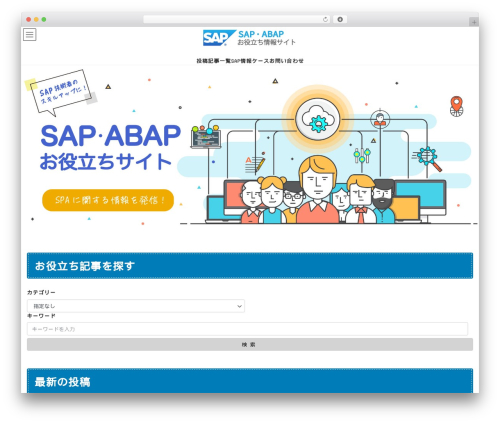Focus the キーワード input field
500x423 pixels.
tap(247, 329)
